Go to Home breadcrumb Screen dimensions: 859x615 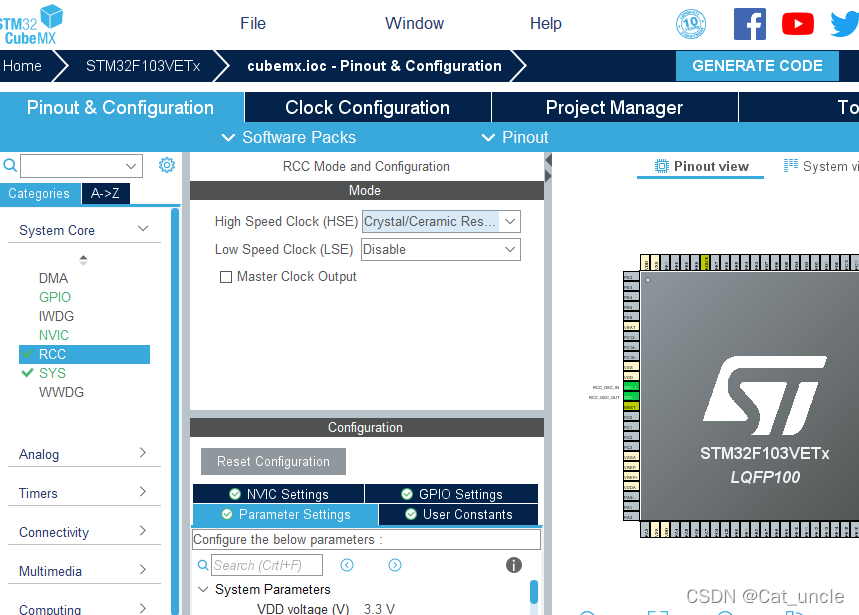point(22,66)
